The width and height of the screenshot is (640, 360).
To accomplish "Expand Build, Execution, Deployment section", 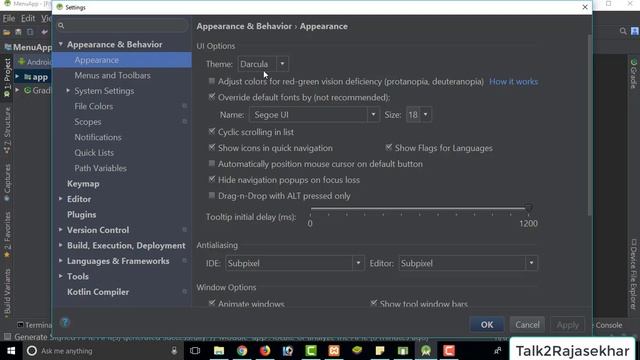I will [60, 245].
